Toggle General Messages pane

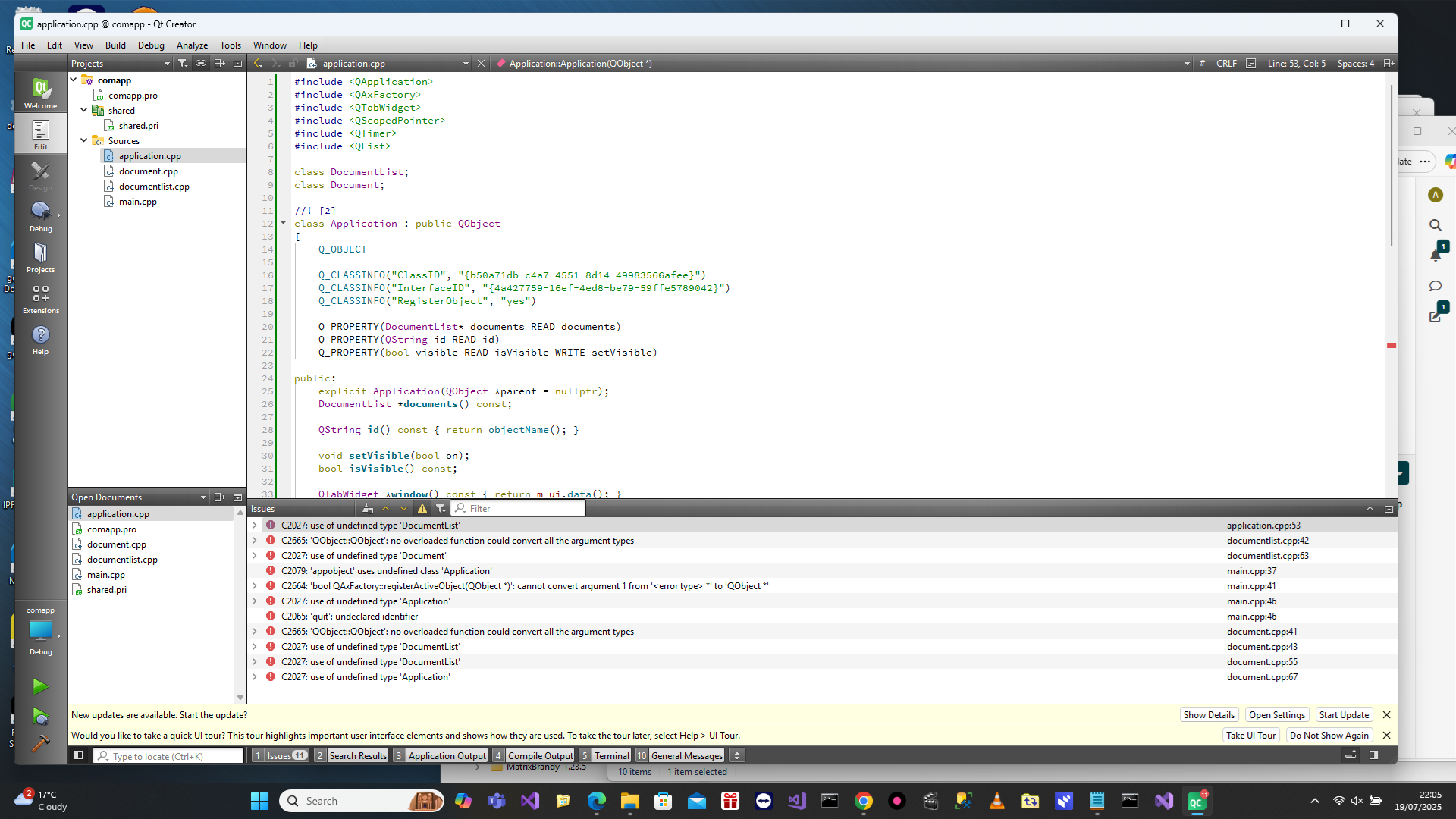click(679, 756)
